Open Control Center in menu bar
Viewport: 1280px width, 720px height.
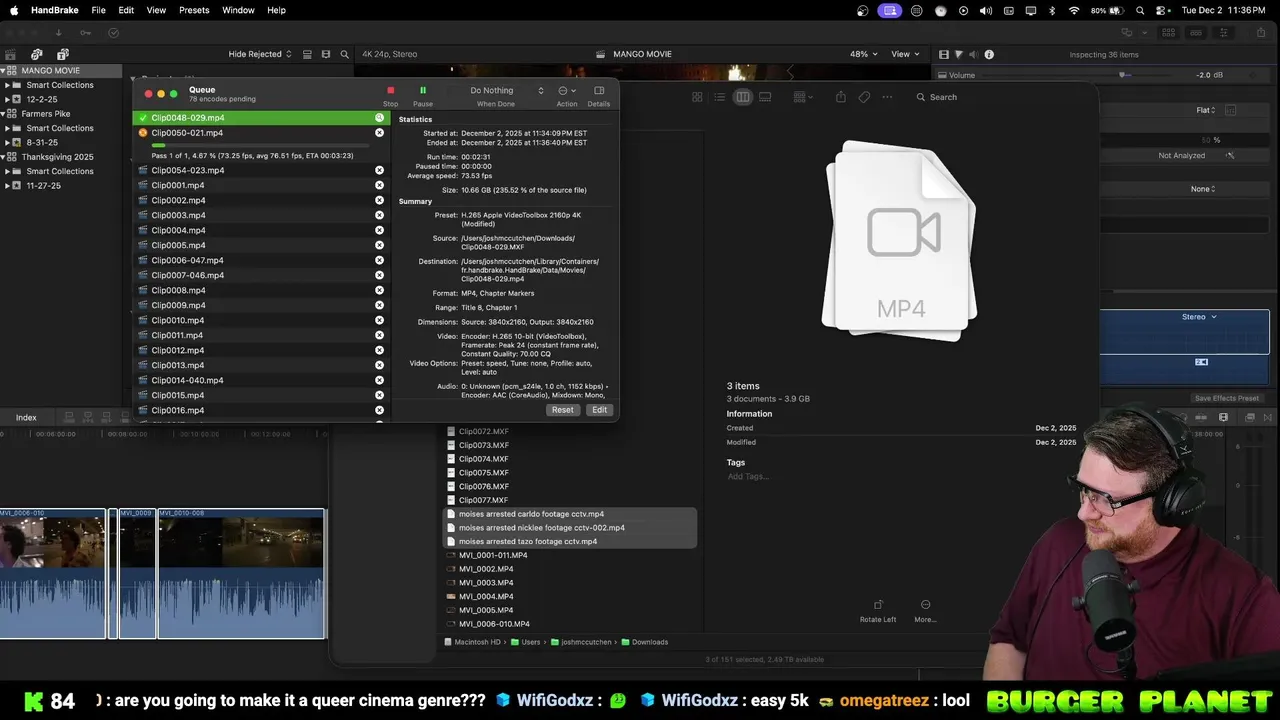click(1163, 10)
